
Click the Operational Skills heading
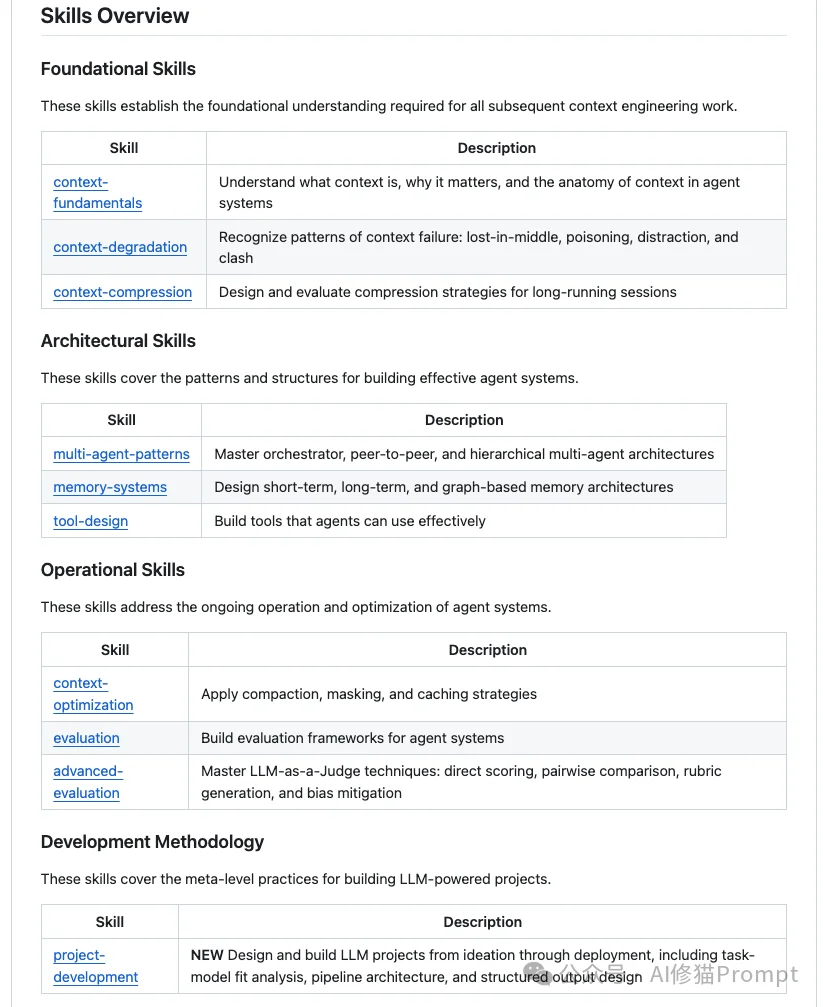tap(113, 570)
